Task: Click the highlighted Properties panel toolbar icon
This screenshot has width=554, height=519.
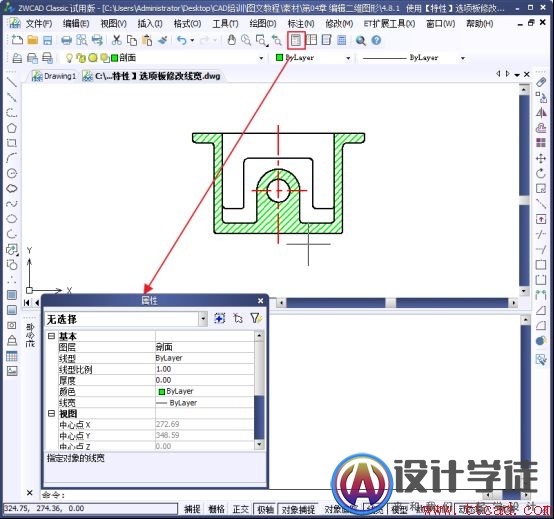Action: [x=296, y=40]
